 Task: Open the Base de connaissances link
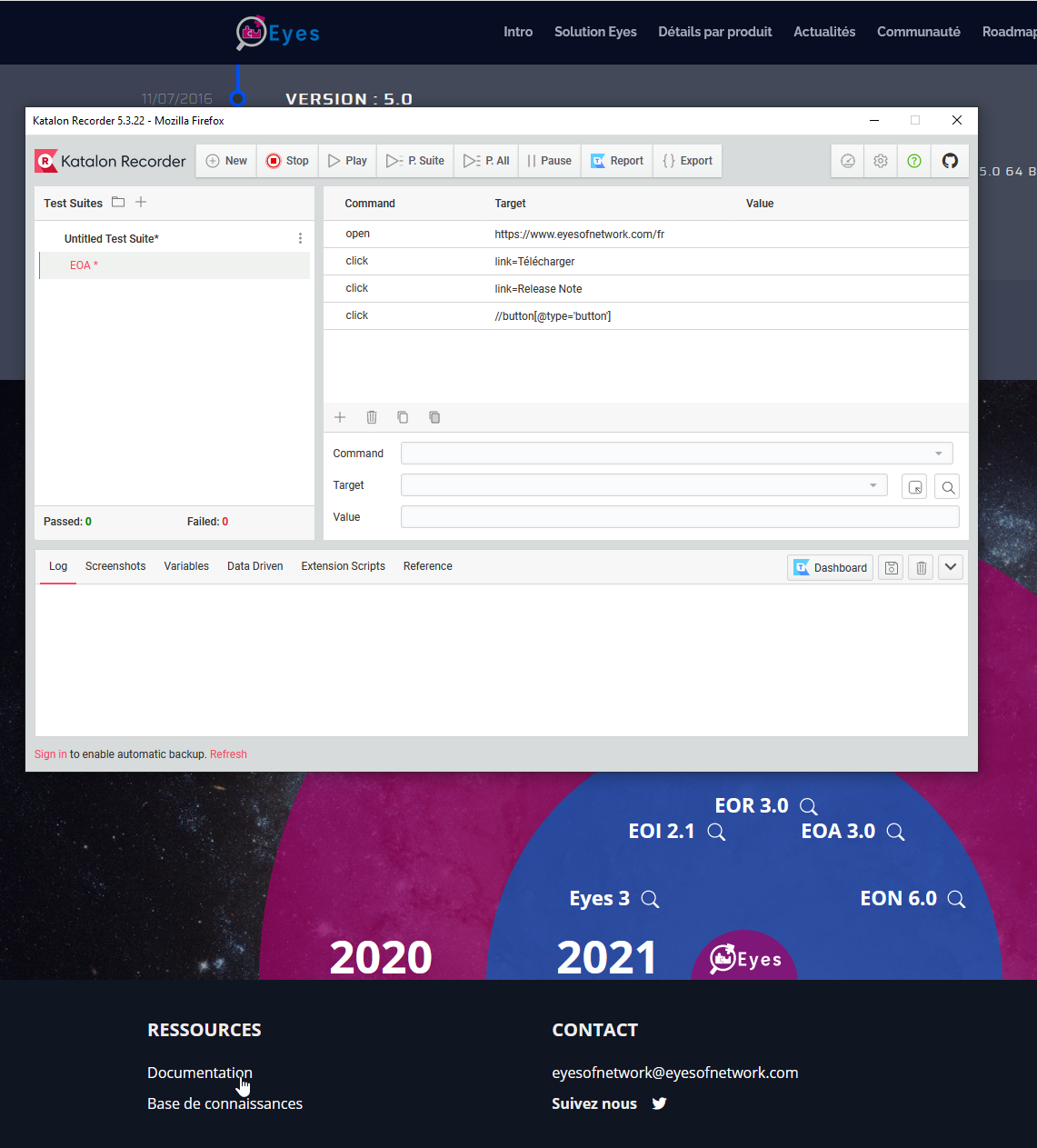tap(224, 1103)
